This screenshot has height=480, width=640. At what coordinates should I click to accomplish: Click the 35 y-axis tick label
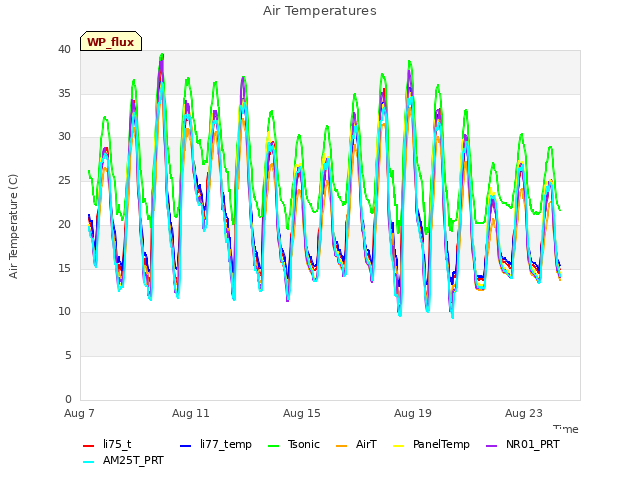coord(64,93)
